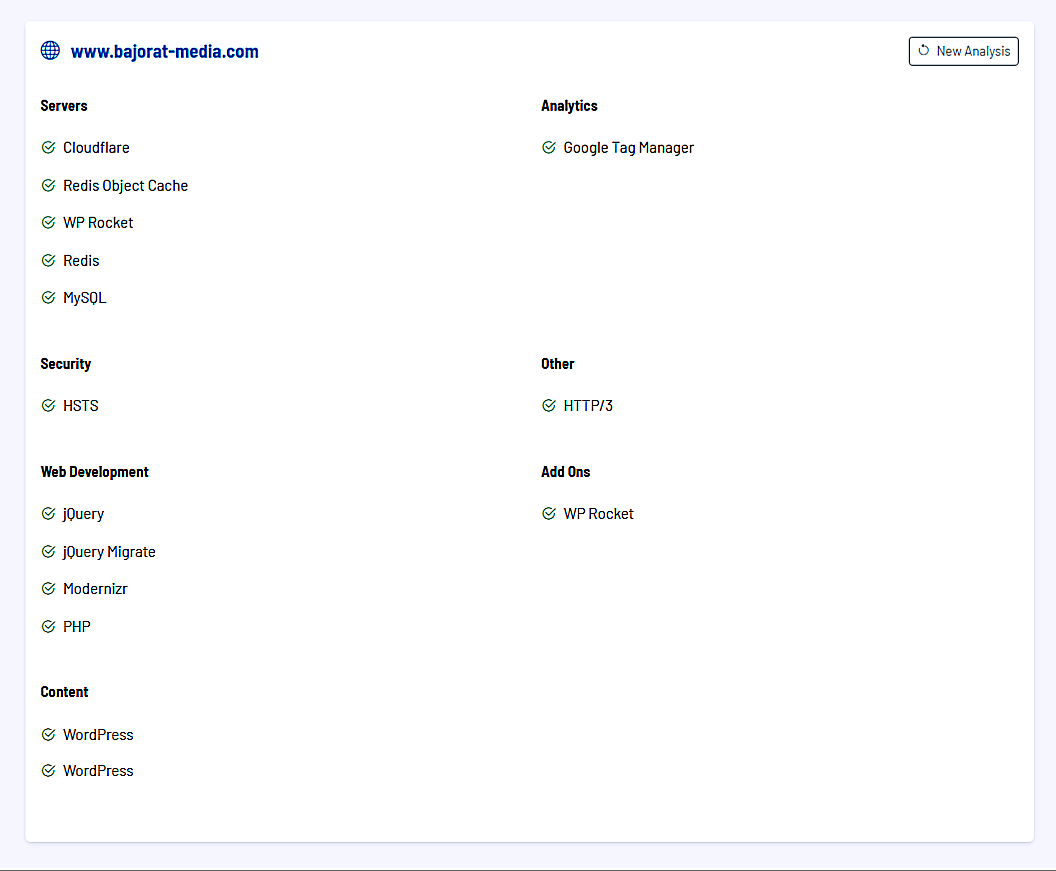Click the check icon beside HTTP/3
Viewport: 1056px width, 871px height.
pyautogui.click(x=549, y=406)
